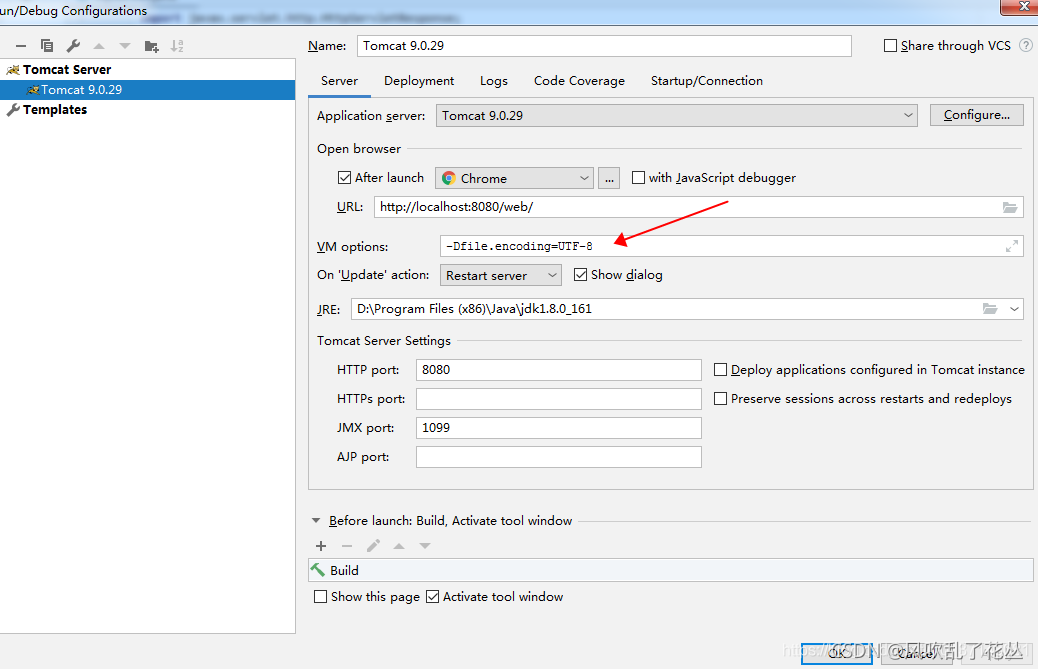Browse browsers with the ellipsis button
This screenshot has width=1038, height=669.
609,178
